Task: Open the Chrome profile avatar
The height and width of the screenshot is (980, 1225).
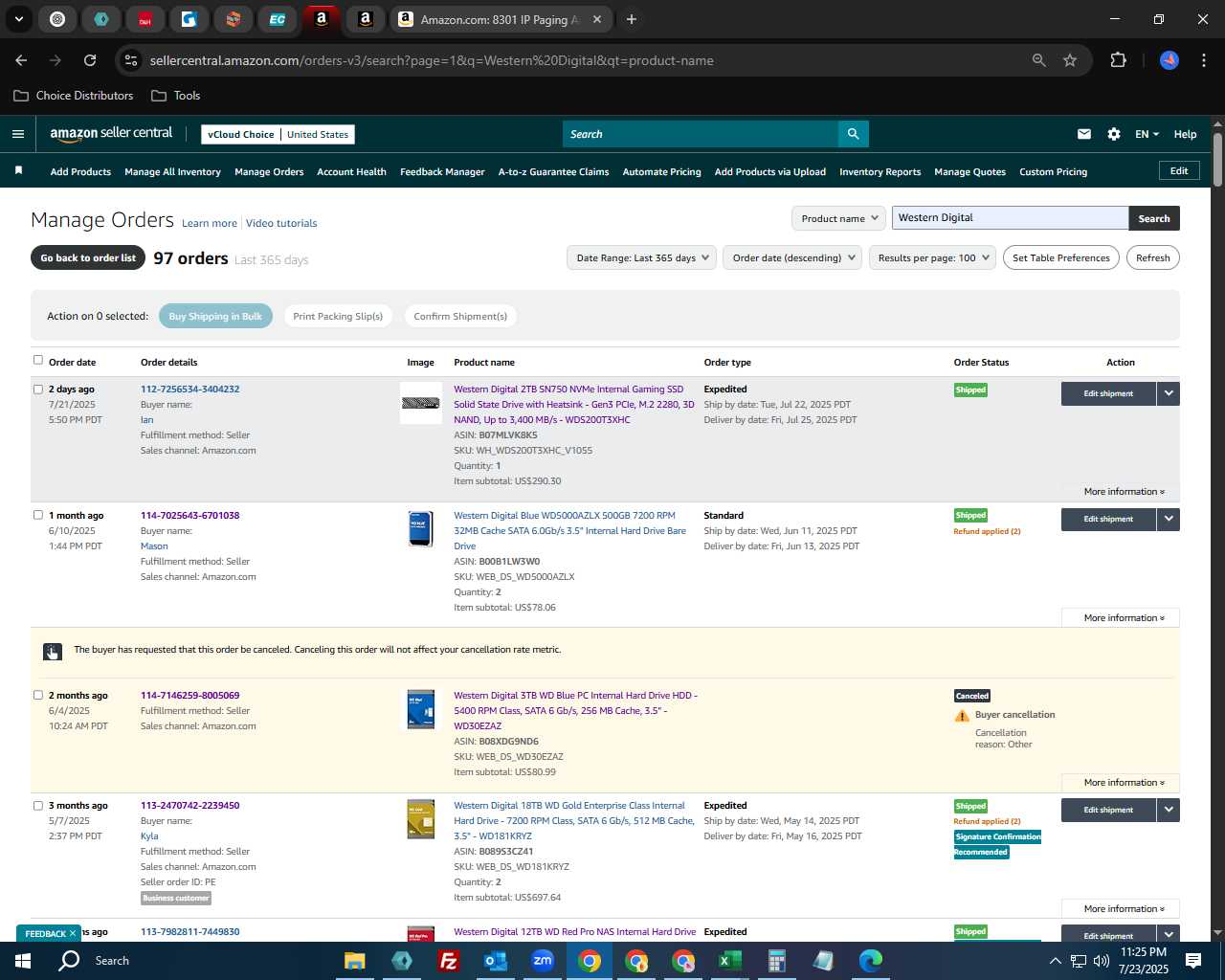Action: tap(1169, 60)
